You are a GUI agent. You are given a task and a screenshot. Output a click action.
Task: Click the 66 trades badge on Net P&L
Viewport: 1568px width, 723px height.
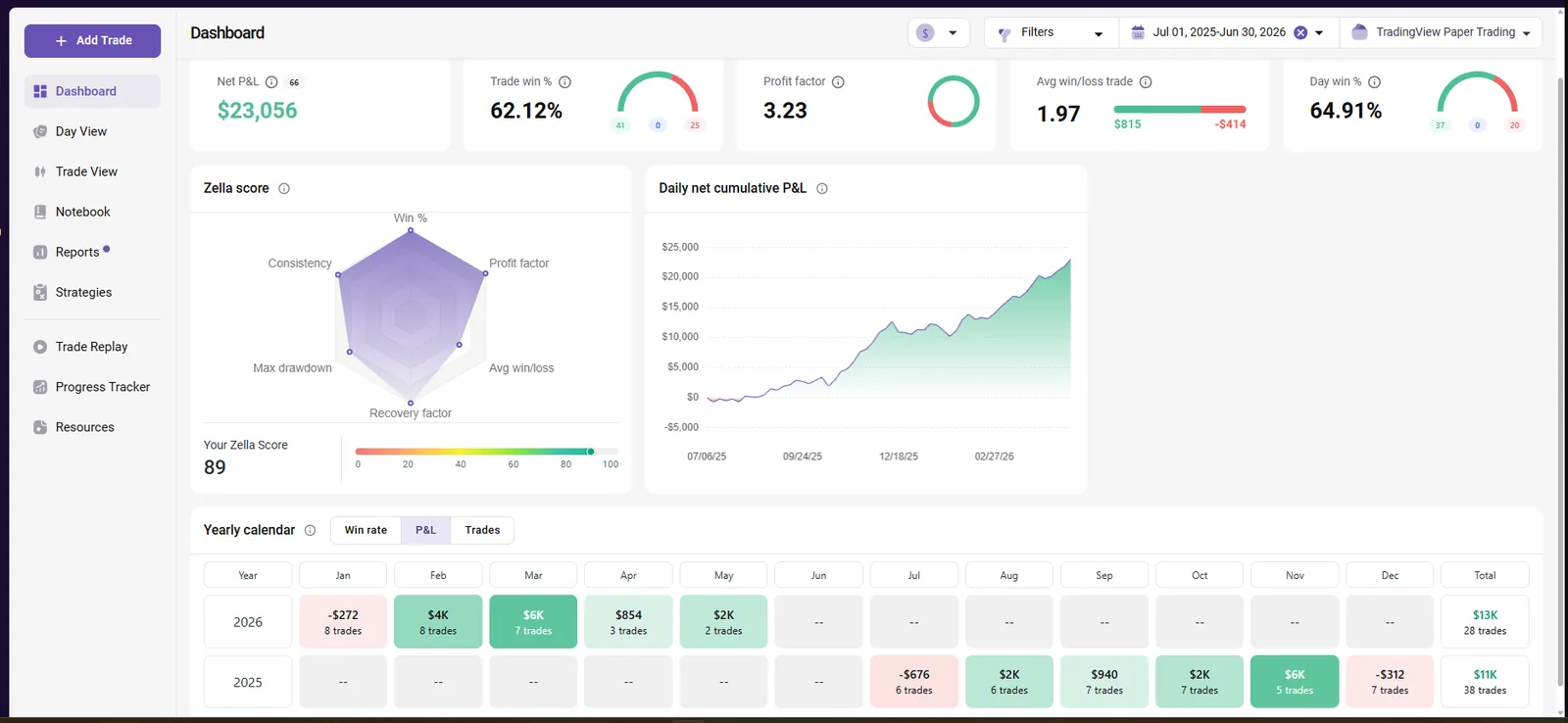pyautogui.click(x=294, y=82)
